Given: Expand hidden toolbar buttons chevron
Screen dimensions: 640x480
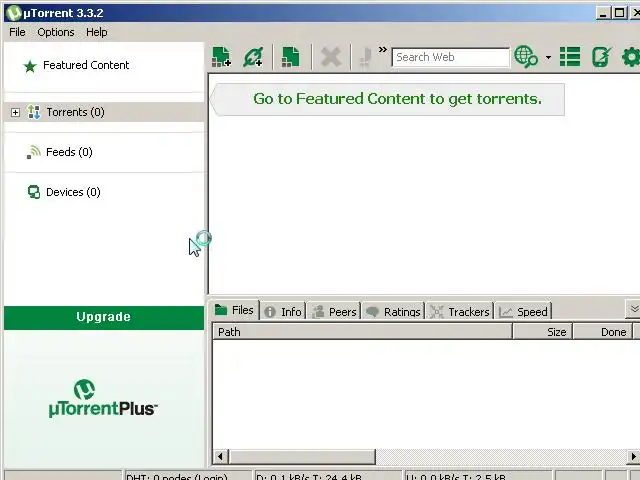Looking at the screenshot, I should click(382, 49).
